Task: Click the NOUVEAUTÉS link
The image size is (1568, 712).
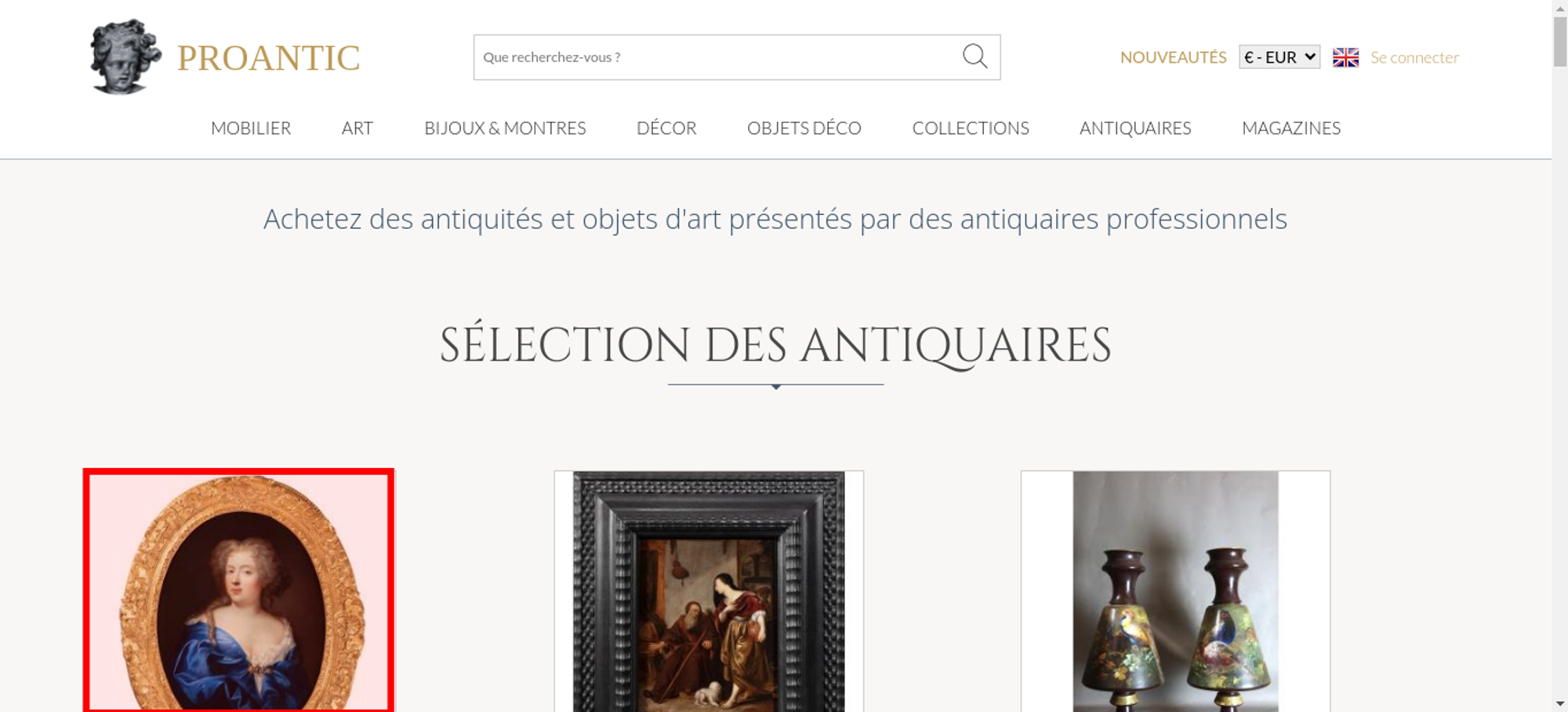Action: point(1173,57)
